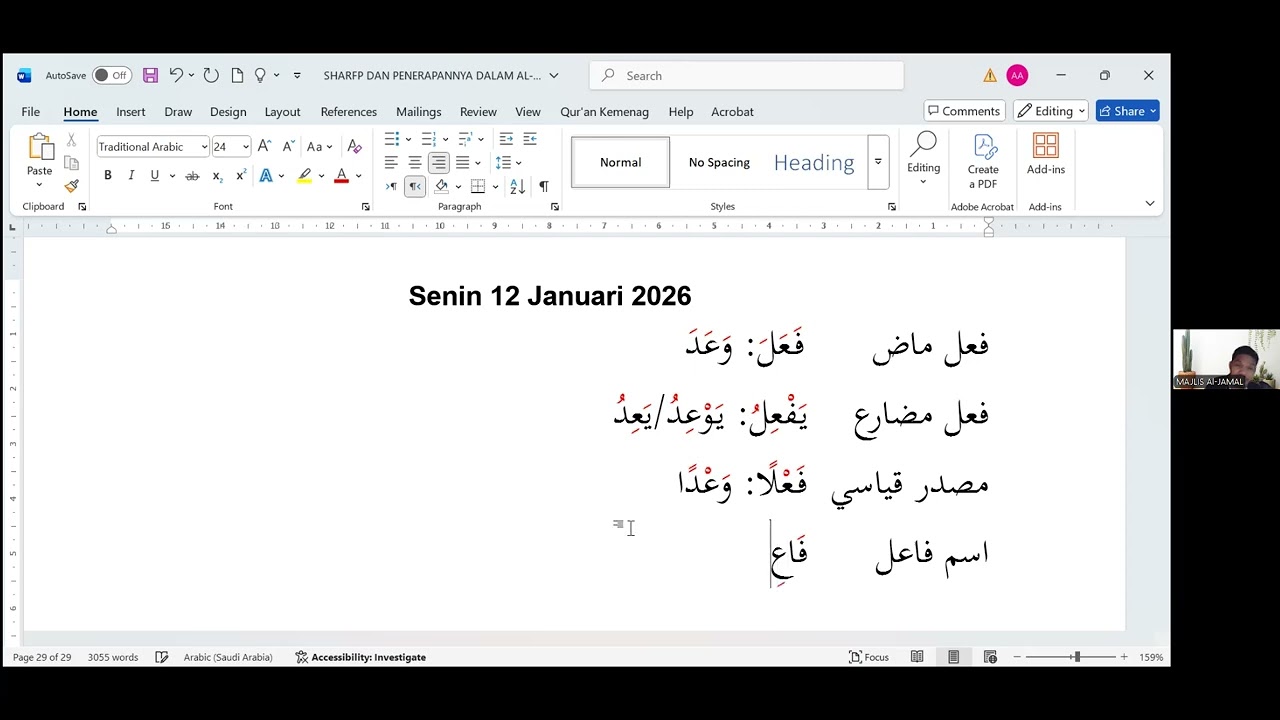Apply the Heading style
This screenshot has width=1280, height=720.
coord(814,162)
